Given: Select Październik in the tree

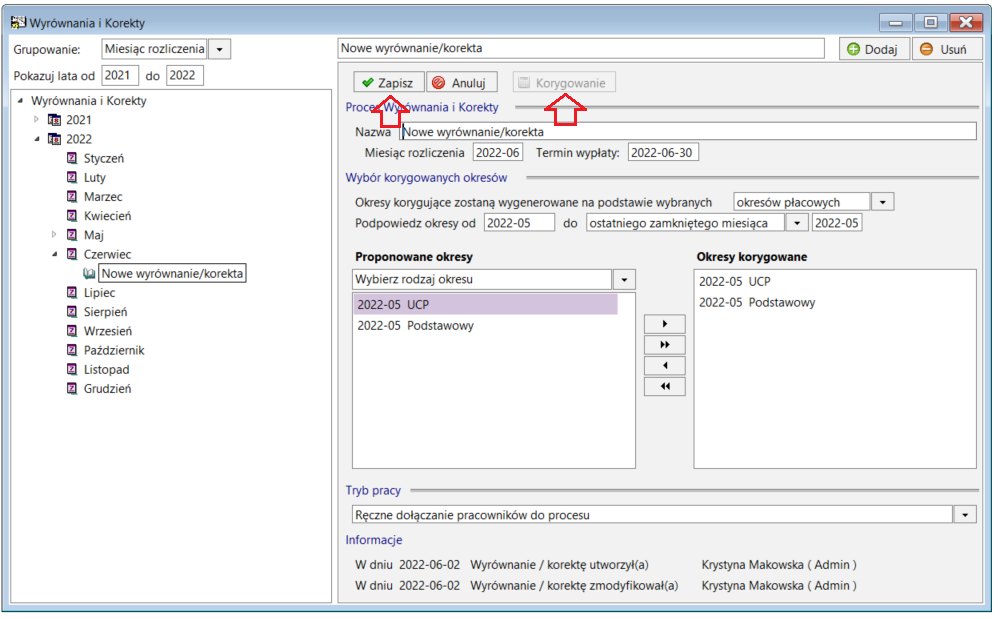Looking at the screenshot, I should [114, 350].
